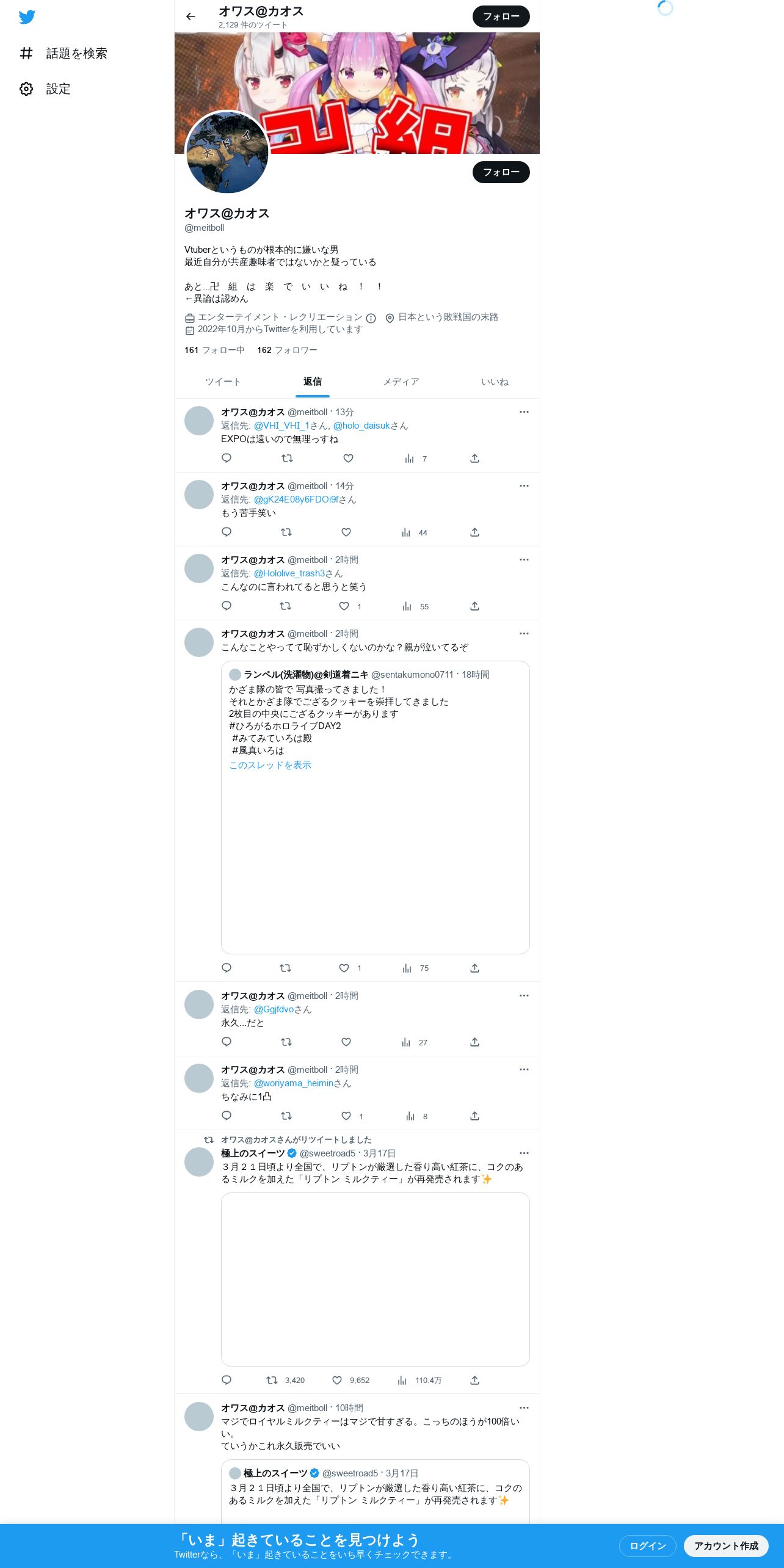The image size is (784, 1568).
Task: Expand options on the 10時間 tweet
Action: 524,1408
